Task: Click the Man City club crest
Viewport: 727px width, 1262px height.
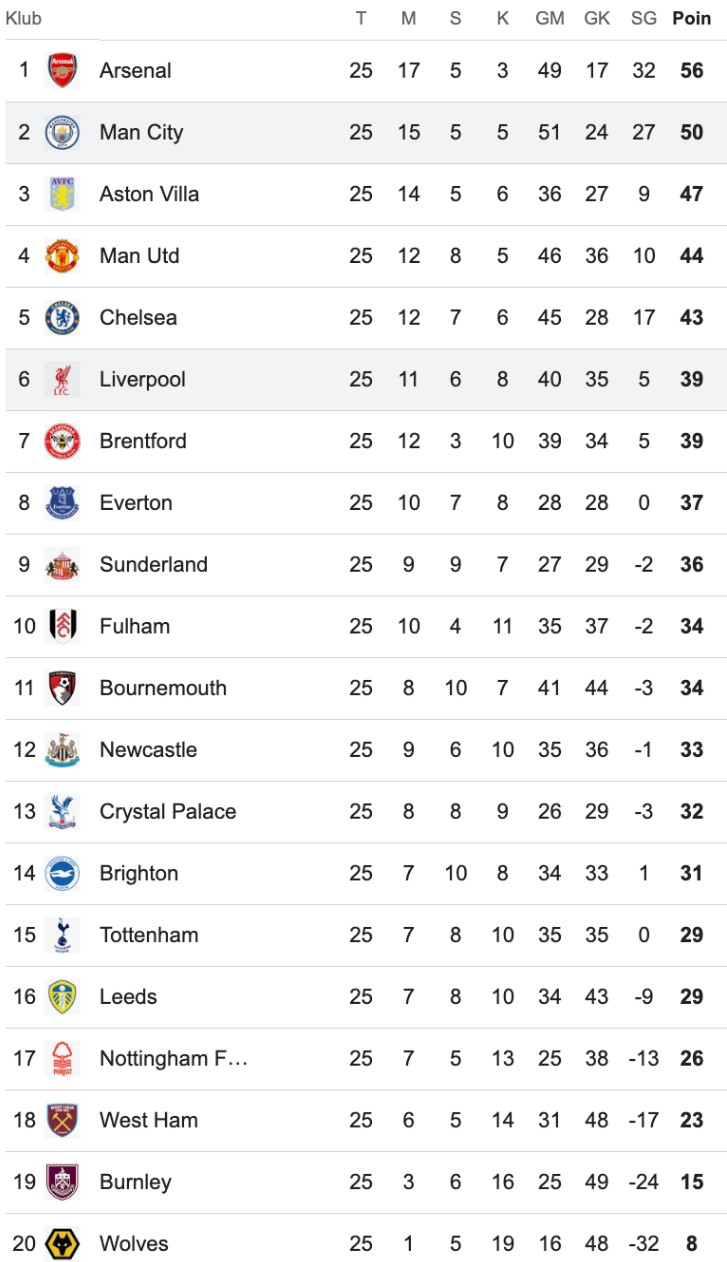Action: click(62, 133)
